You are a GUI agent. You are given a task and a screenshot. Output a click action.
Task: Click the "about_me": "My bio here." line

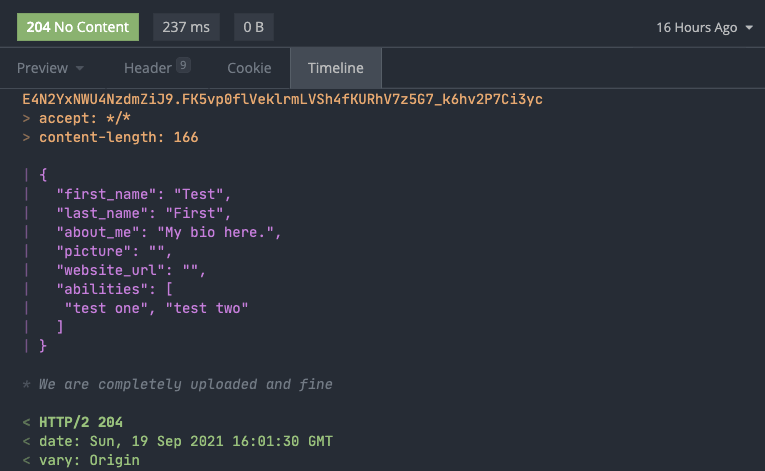169,232
